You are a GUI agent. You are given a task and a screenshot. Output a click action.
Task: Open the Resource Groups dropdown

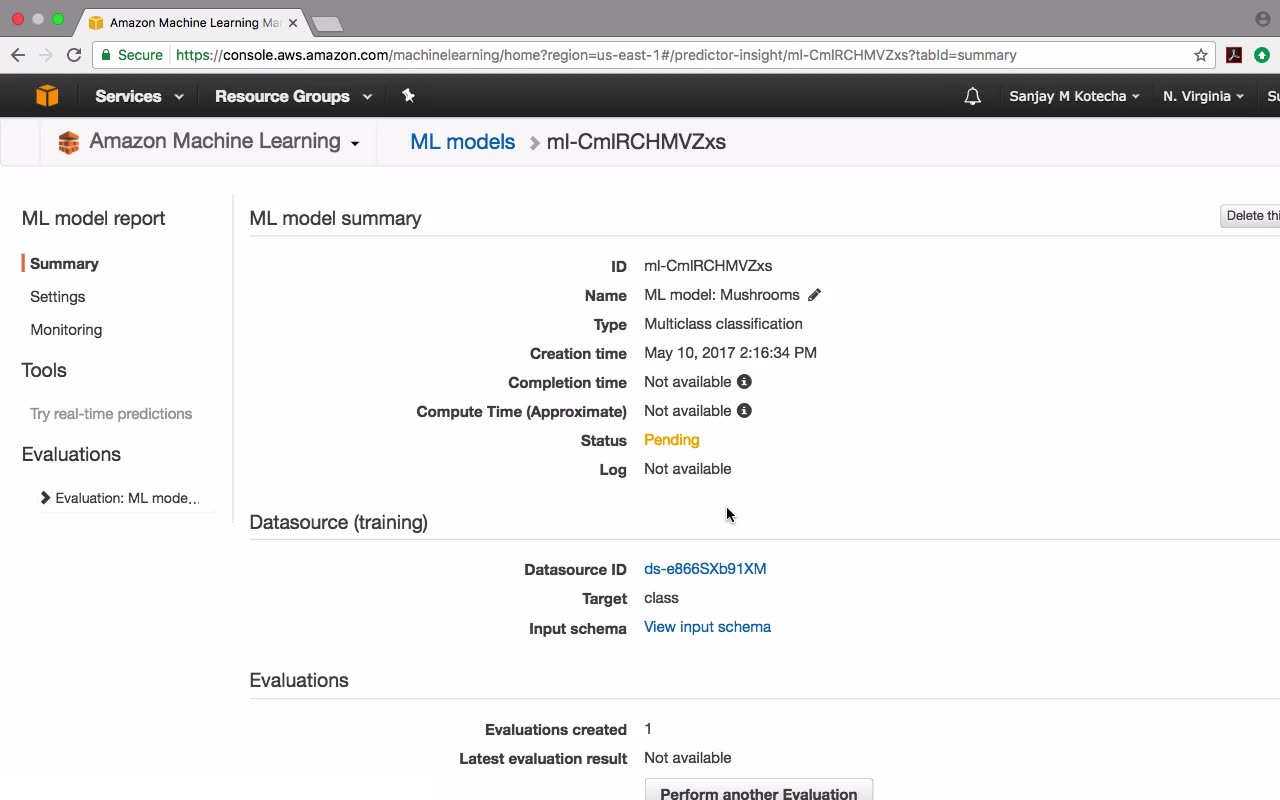click(293, 96)
